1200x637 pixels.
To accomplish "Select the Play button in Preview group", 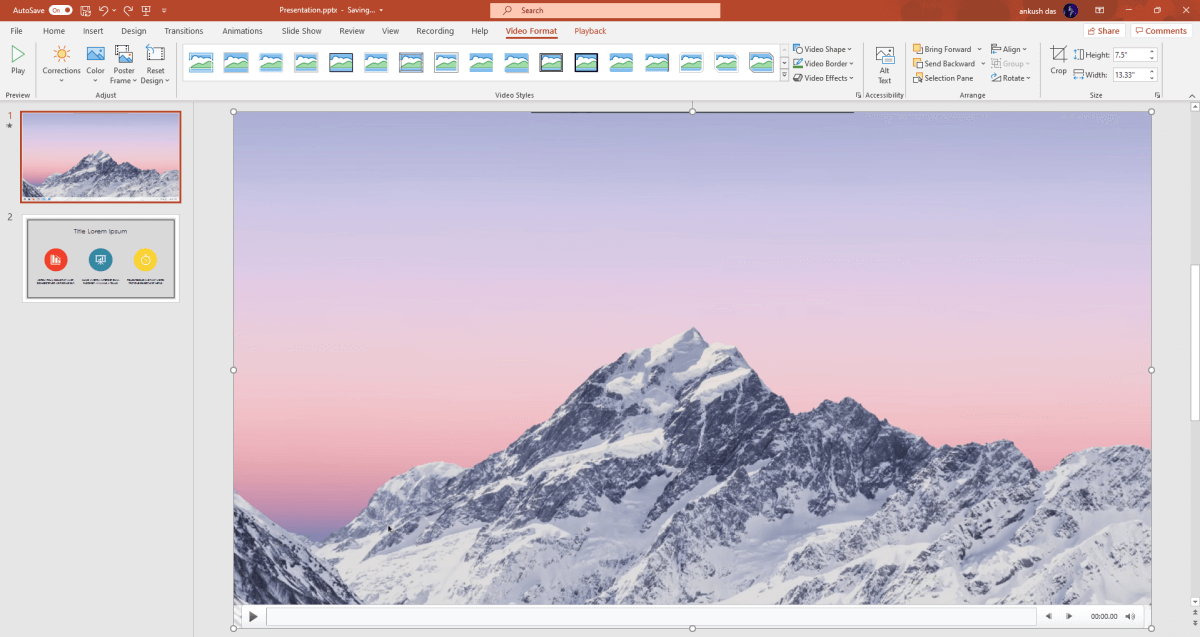I will tap(17, 62).
